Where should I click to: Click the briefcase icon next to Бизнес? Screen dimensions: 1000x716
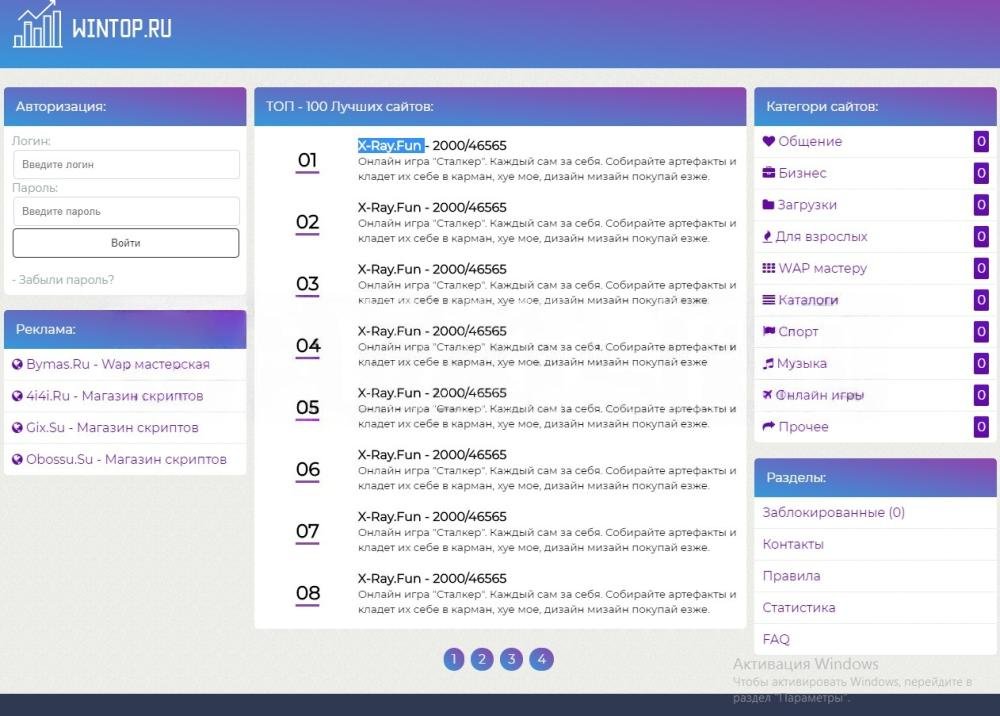click(x=768, y=173)
